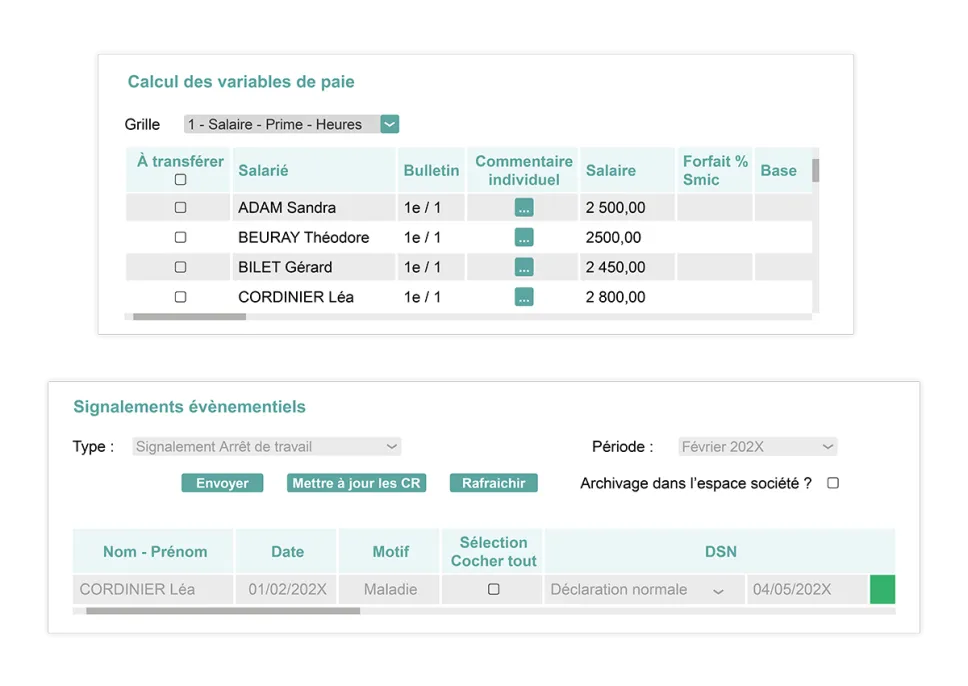This screenshot has width=968, height=686.
Task: Check transfer box for BEURAY Théodore
Action: pos(180,237)
